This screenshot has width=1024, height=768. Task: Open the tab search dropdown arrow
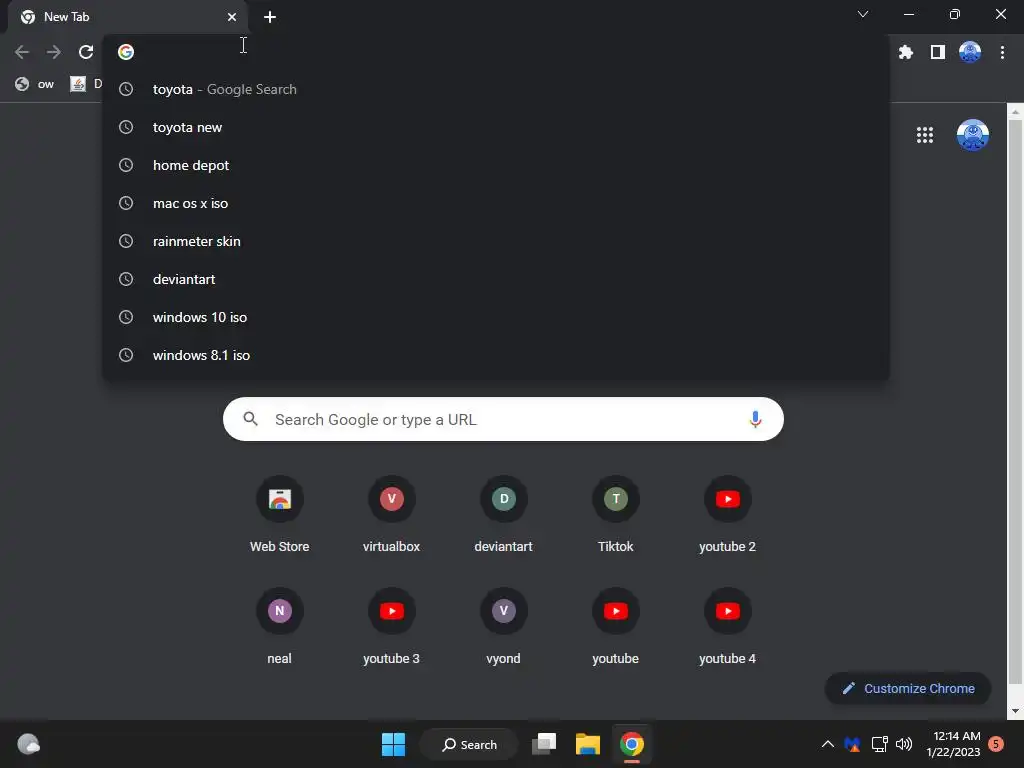coord(863,14)
